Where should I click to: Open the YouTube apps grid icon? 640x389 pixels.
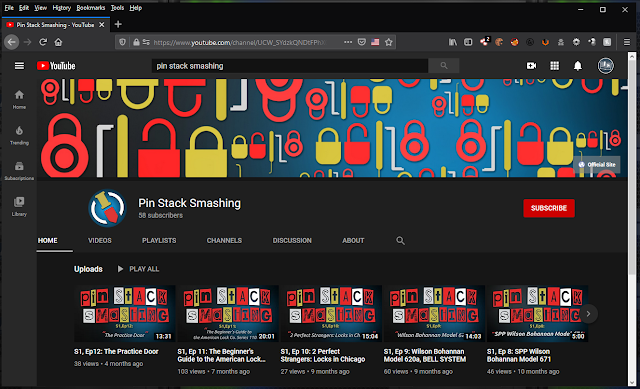tap(554, 66)
